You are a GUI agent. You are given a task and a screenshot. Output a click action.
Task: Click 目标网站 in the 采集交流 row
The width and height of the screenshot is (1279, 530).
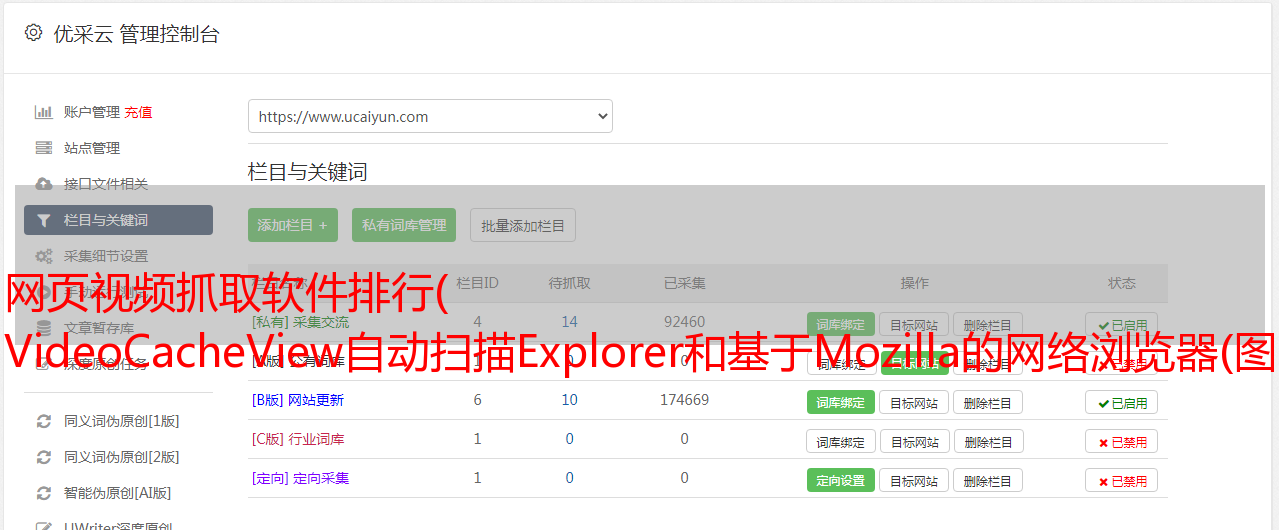(x=914, y=324)
